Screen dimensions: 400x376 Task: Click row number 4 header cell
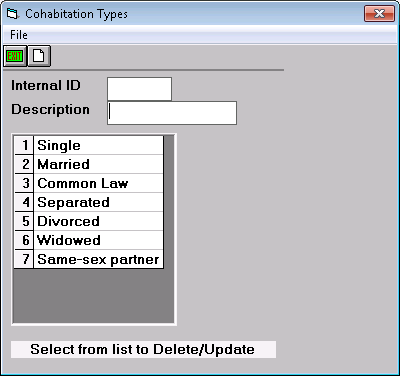[24, 202]
